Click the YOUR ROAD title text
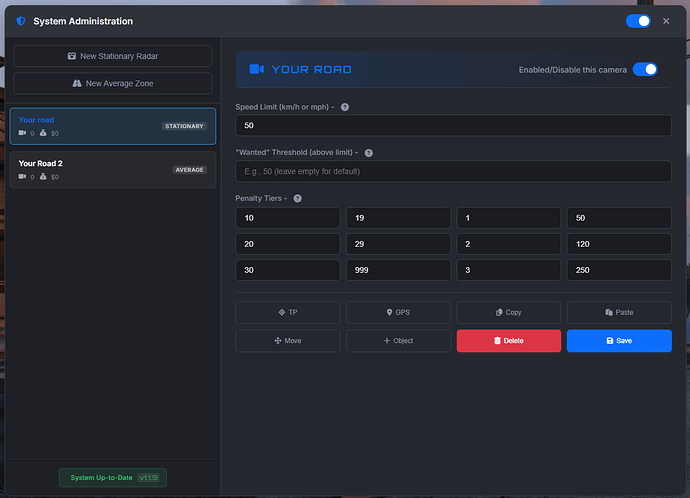 pyautogui.click(x=312, y=70)
